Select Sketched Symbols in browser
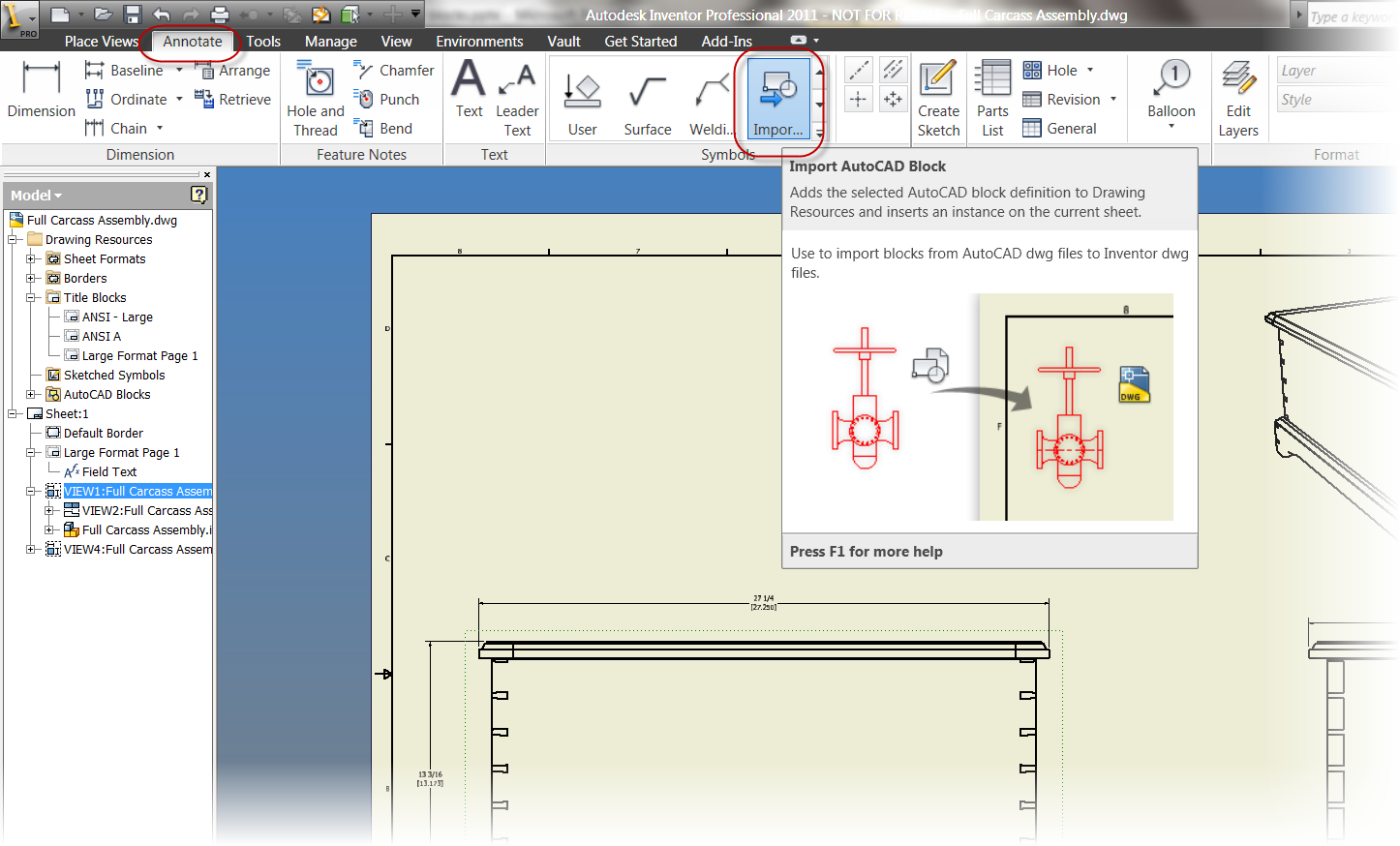Screen dimensions: 1400x846 coord(114,375)
